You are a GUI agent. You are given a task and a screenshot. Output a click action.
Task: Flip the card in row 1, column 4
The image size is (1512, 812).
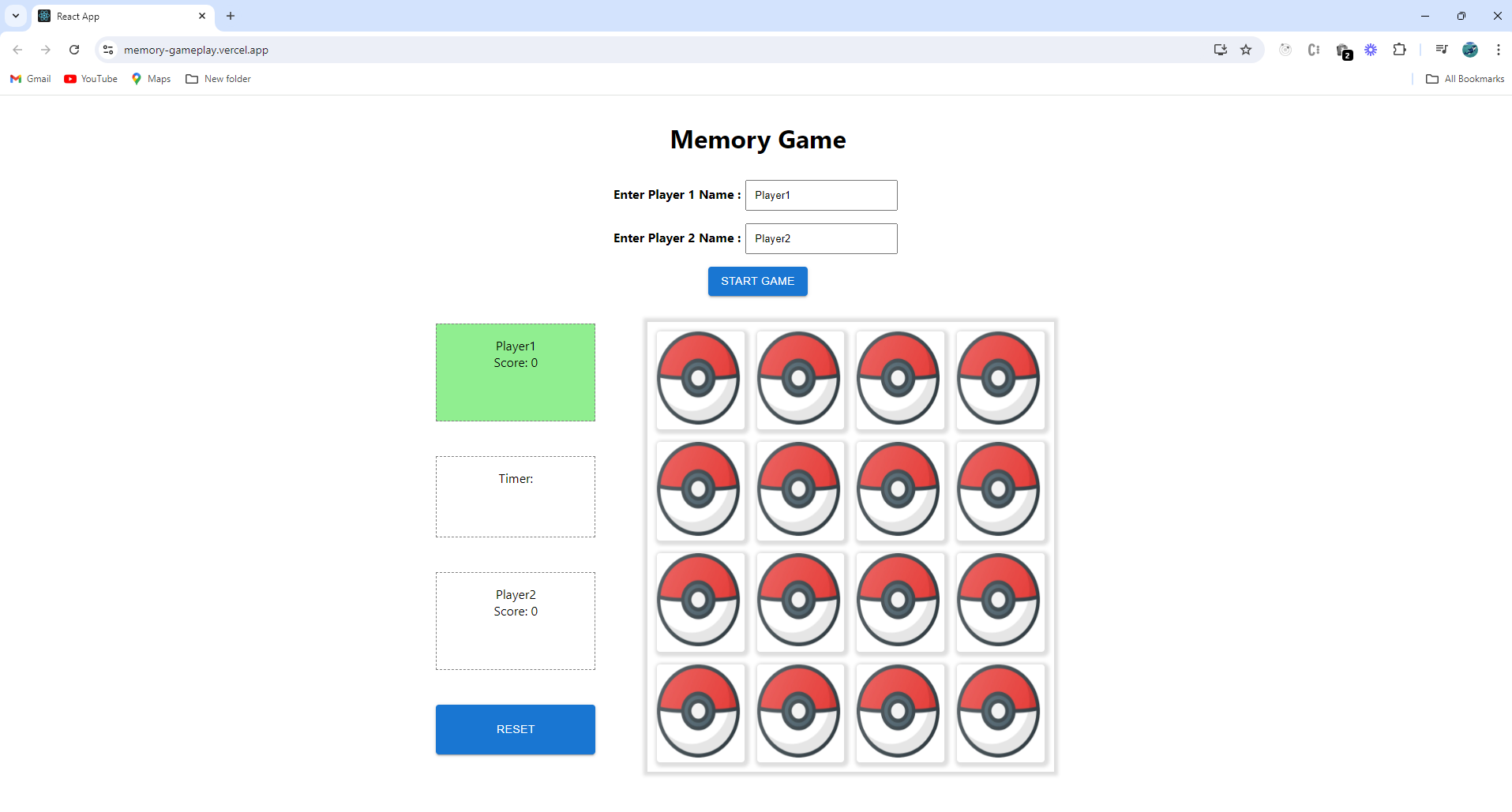pyautogui.click(x=1000, y=380)
